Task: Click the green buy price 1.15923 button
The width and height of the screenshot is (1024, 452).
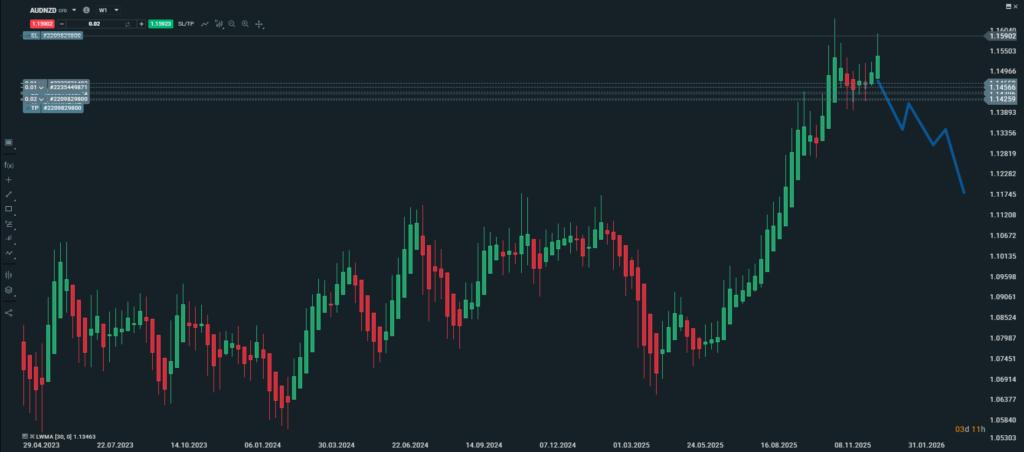Action: tap(160, 22)
